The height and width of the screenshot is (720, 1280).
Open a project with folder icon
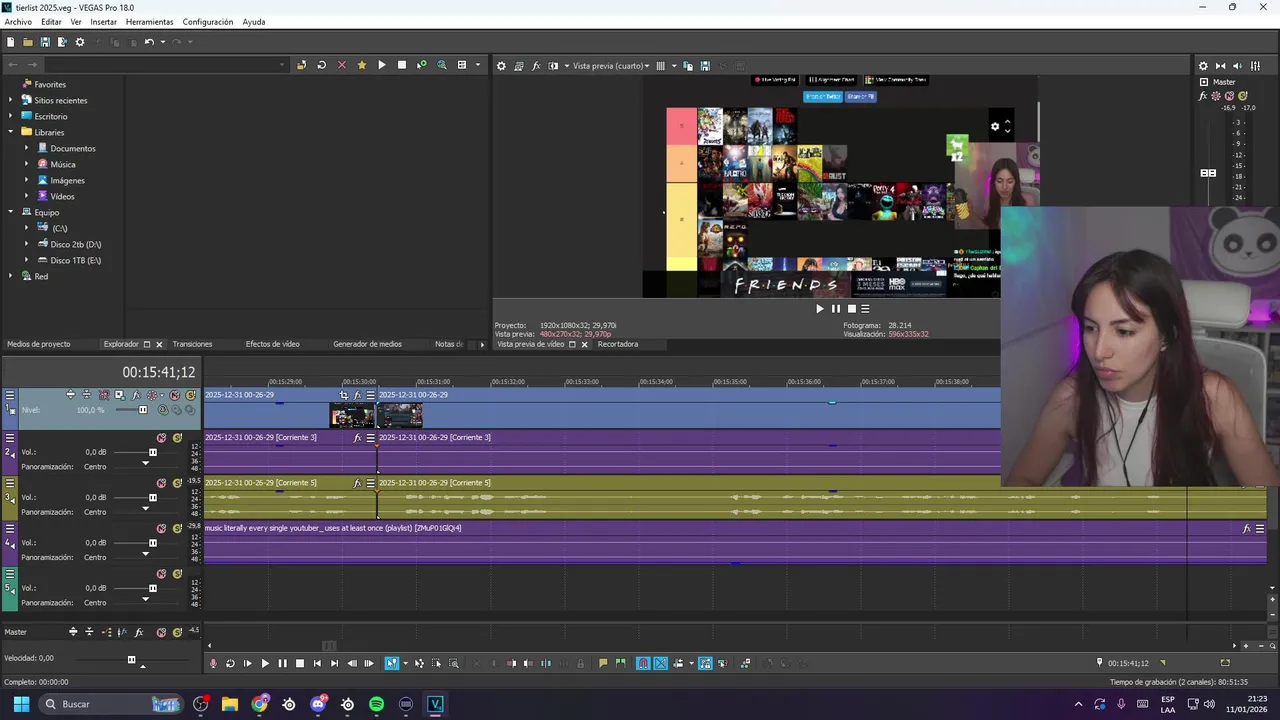28,42
